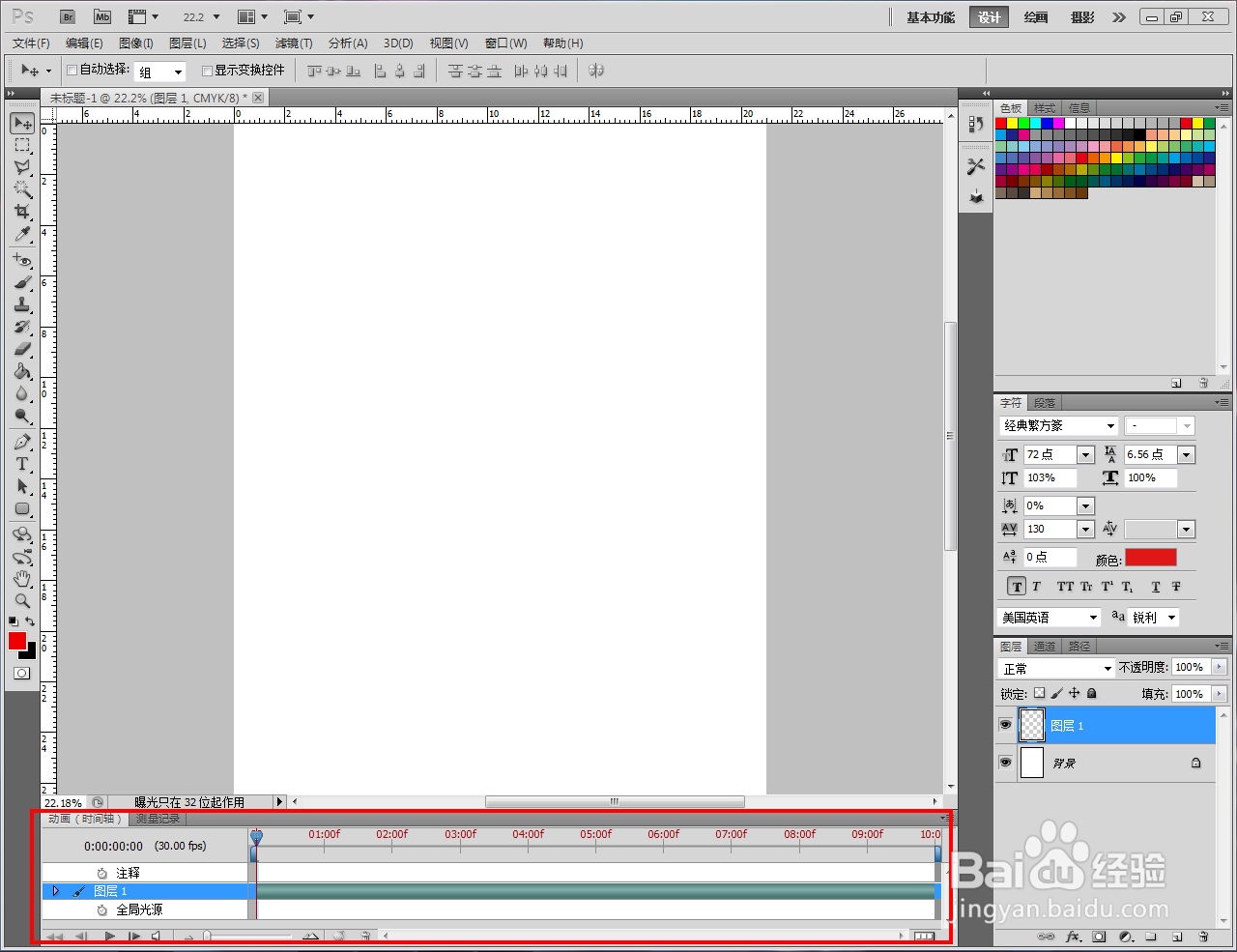Image resolution: width=1237 pixels, height=952 pixels.
Task: Delete layer using trash icon in layers panel
Action: tap(1203, 937)
